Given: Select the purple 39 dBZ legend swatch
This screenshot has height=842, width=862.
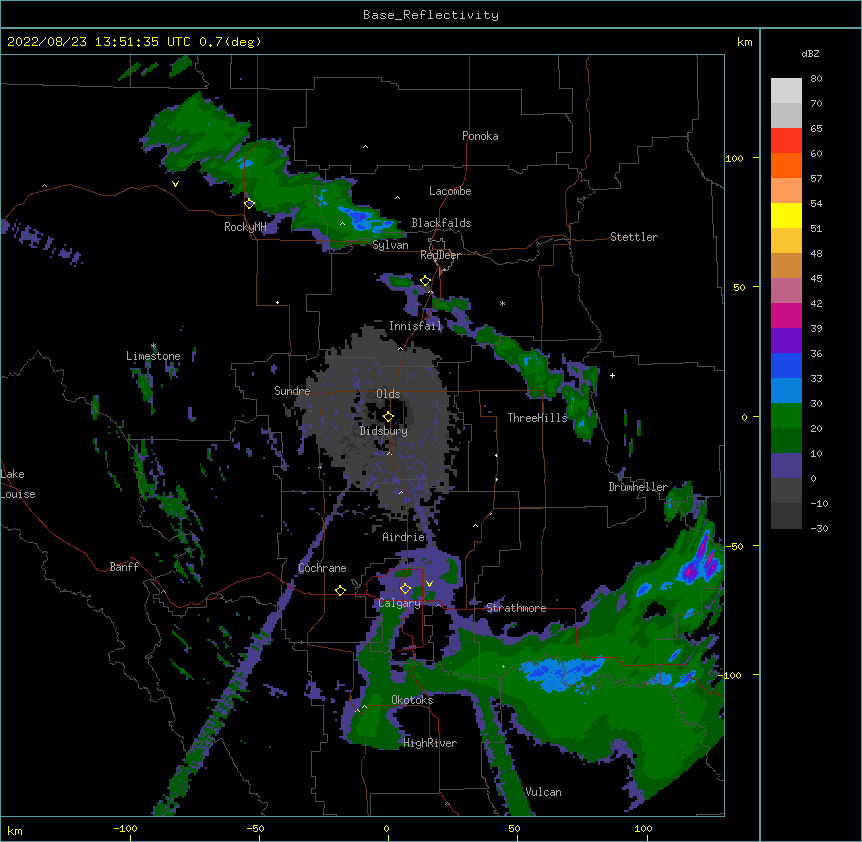Looking at the screenshot, I should (786, 340).
